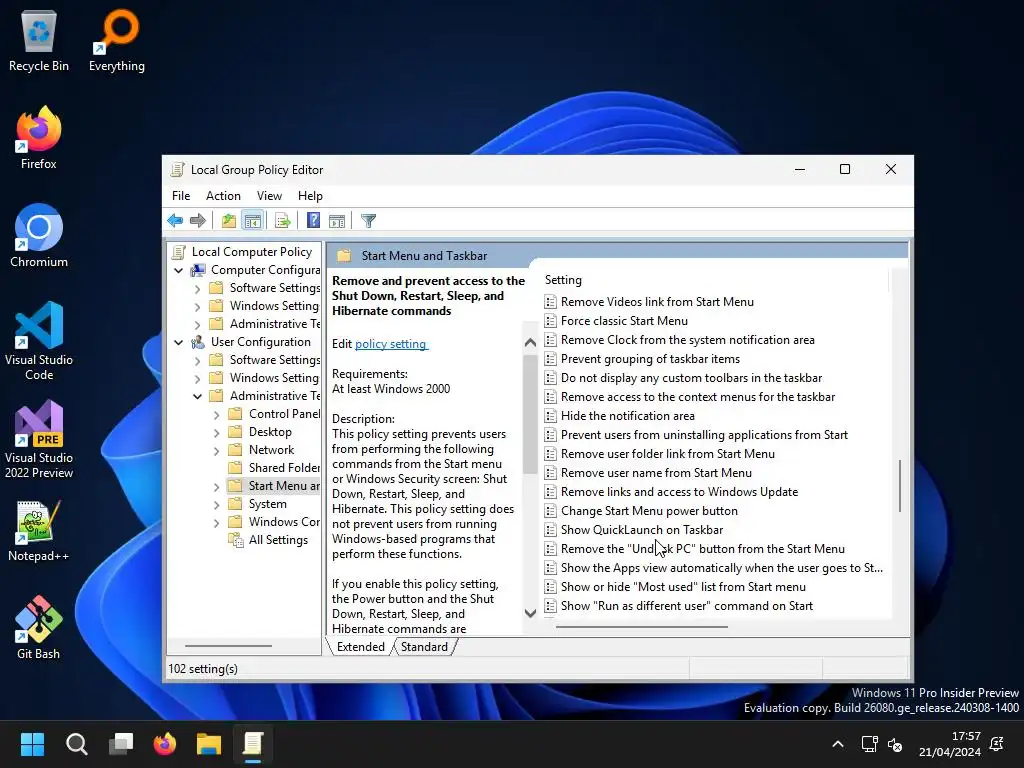Collapse Administrative Templates under User Configuration
1024x768 pixels.
(197, 396)
